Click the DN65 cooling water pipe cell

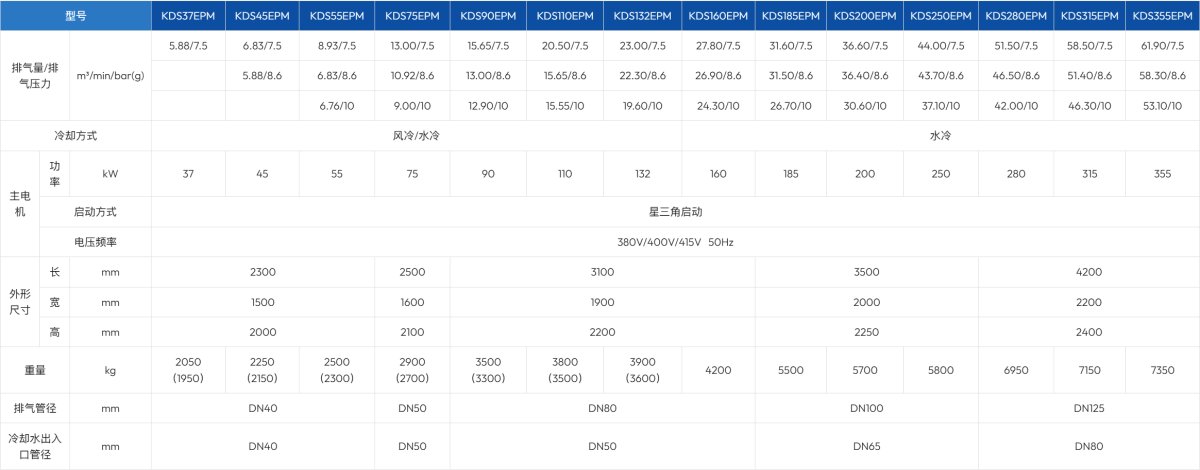[865, 446]
